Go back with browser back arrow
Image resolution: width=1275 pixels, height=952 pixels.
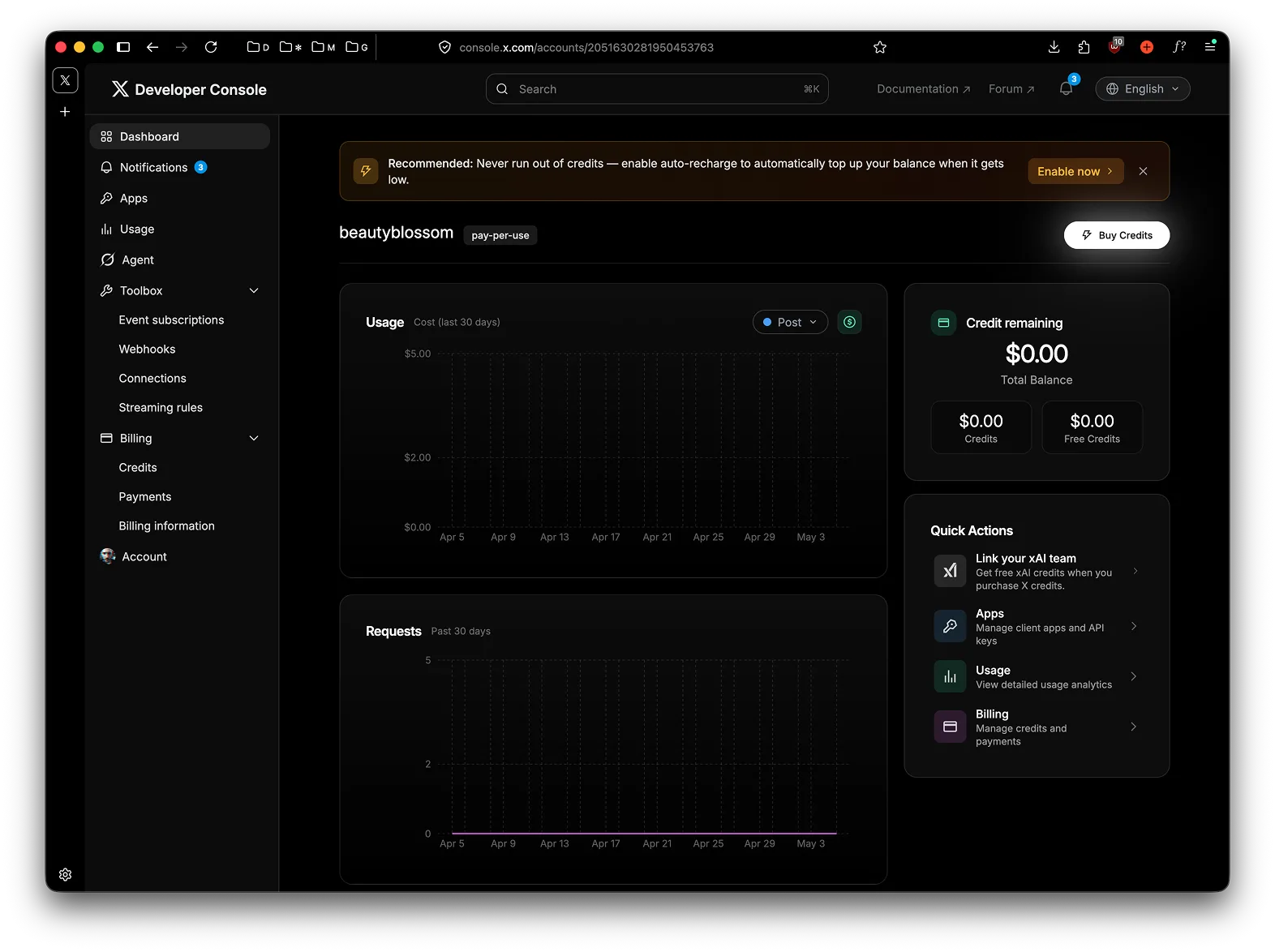point(152,47)
